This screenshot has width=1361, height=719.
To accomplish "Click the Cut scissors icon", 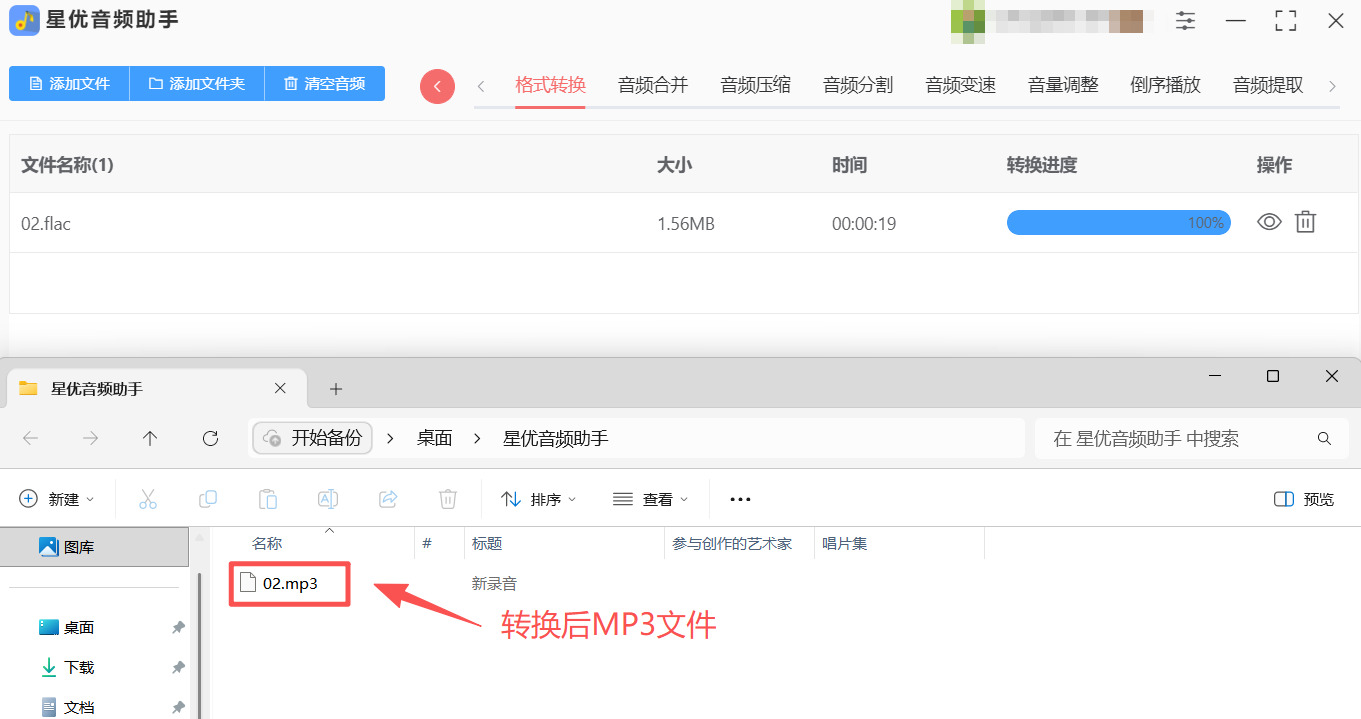I will (x=148, y=499).
